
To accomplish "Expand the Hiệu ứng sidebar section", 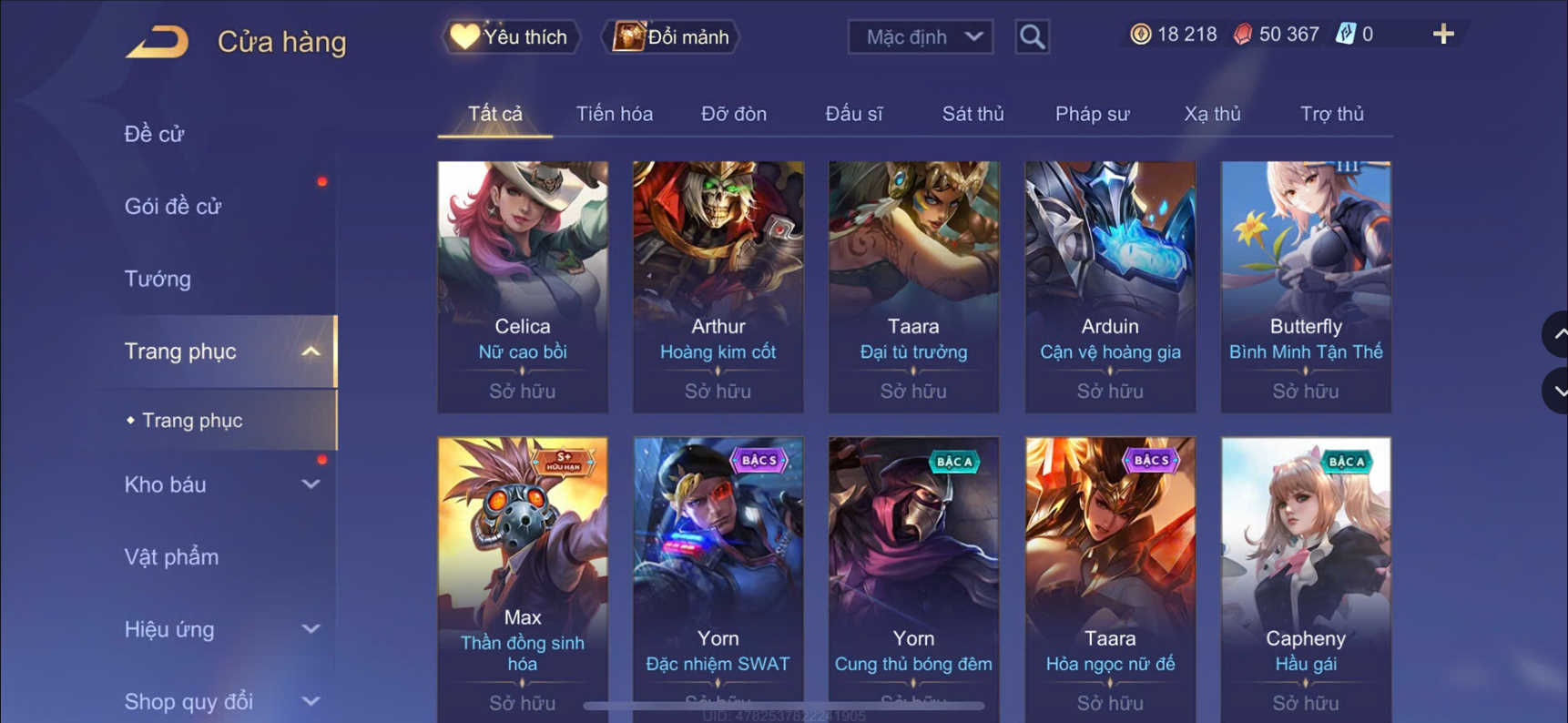I will tap(311, 629).
